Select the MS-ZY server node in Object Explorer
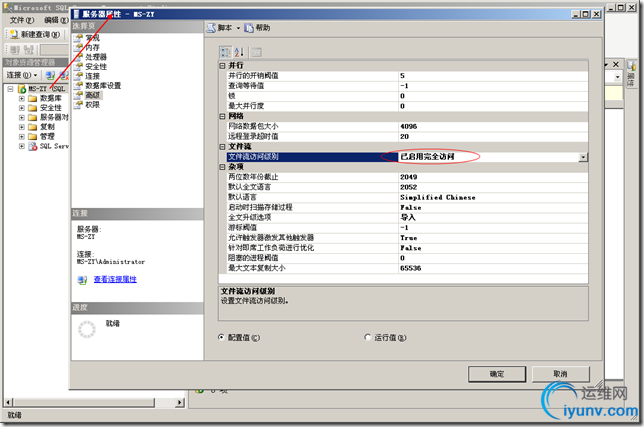The height and width of the screenshot is (427, 644). tap(46, 89)
